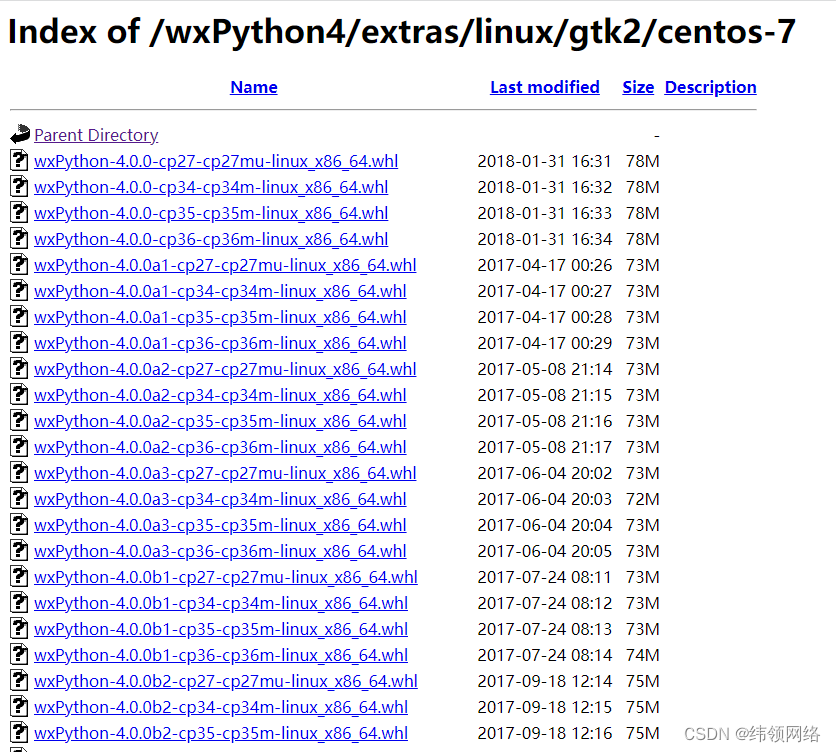Click file icon beside wxPython-4.0.0a3-cp27-cp27mu wheel
This screenshot has width=836, height=752.
pos(19,473)
